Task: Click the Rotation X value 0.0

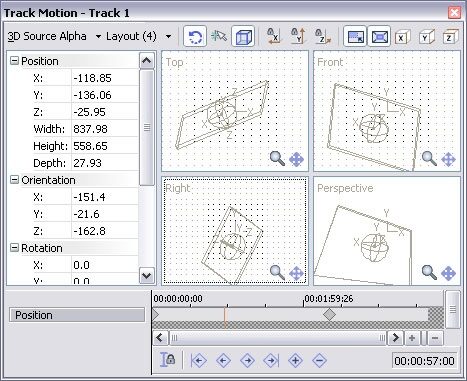Action: [105, 265]
